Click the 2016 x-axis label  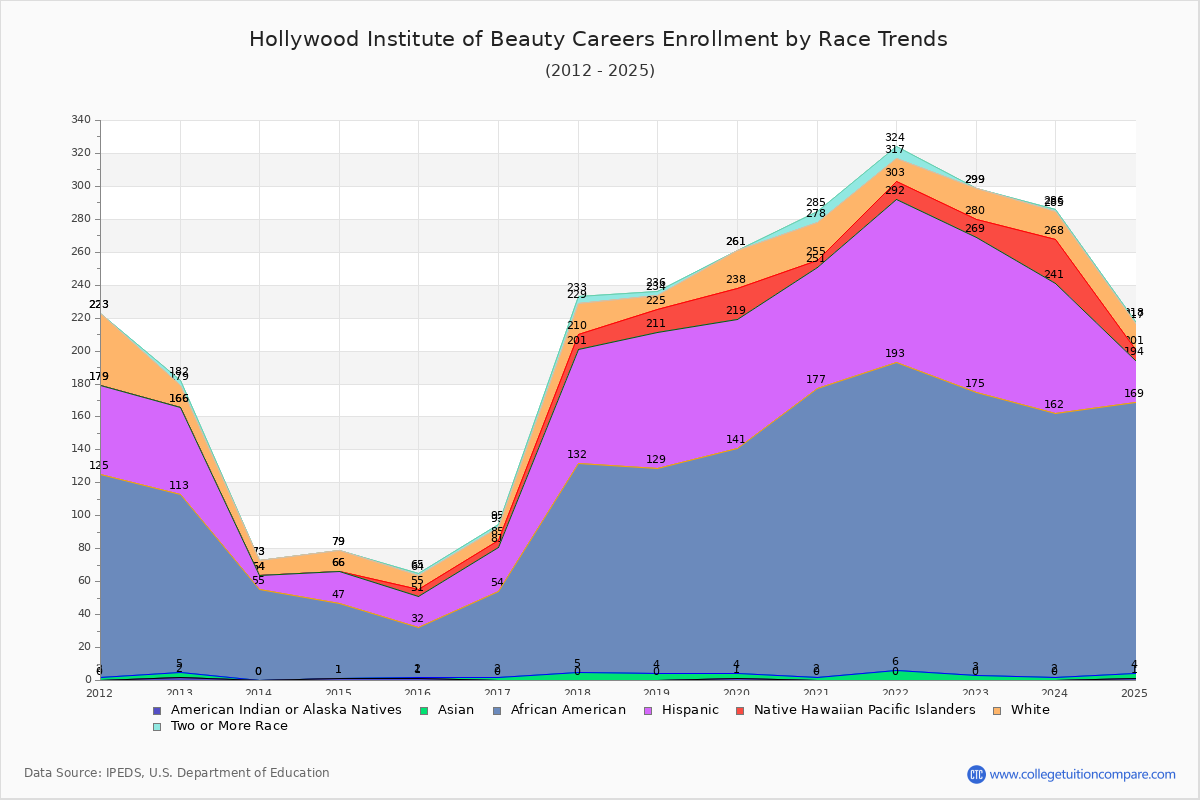[x=418, y=692]
